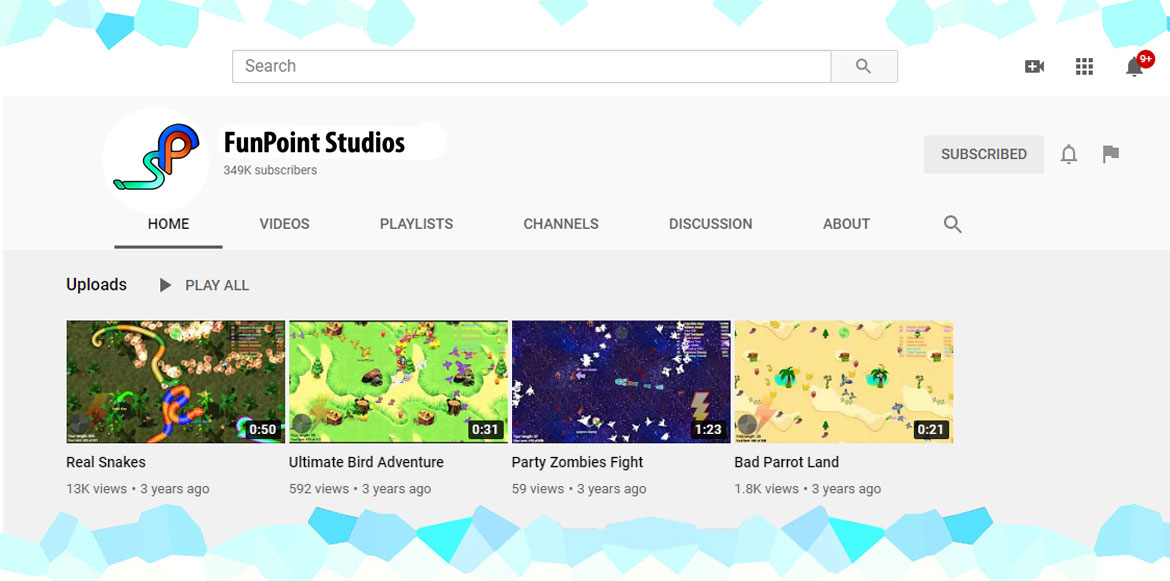
Task: Open the apps grid icon
Action: (1084, 66)
